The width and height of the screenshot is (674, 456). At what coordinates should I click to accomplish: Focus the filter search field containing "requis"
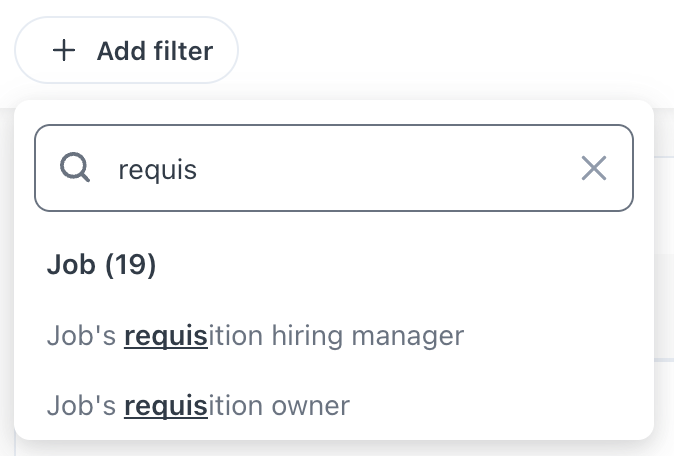(350, 168)
